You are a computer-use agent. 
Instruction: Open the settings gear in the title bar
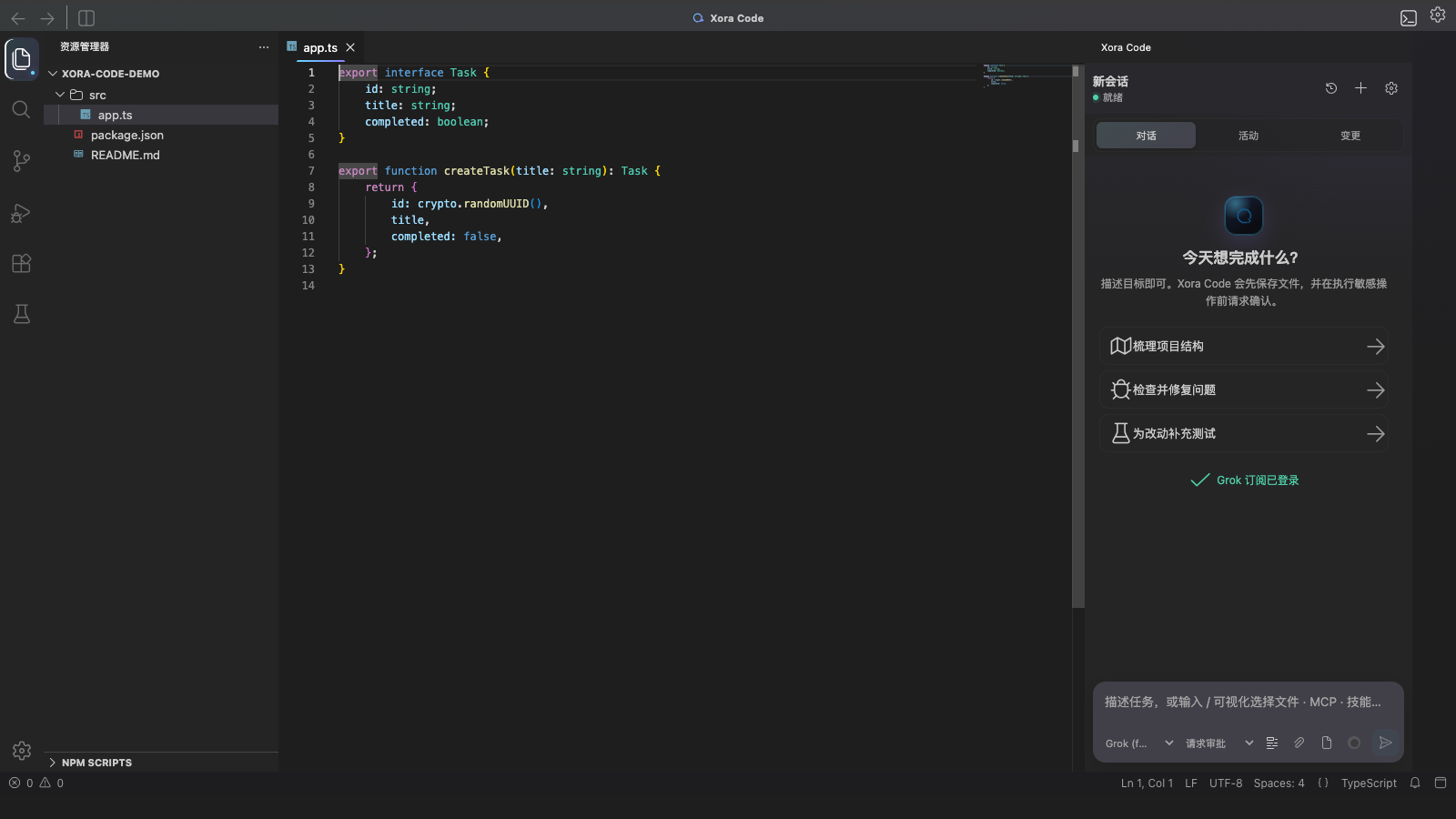click(x=1438, y=15)
